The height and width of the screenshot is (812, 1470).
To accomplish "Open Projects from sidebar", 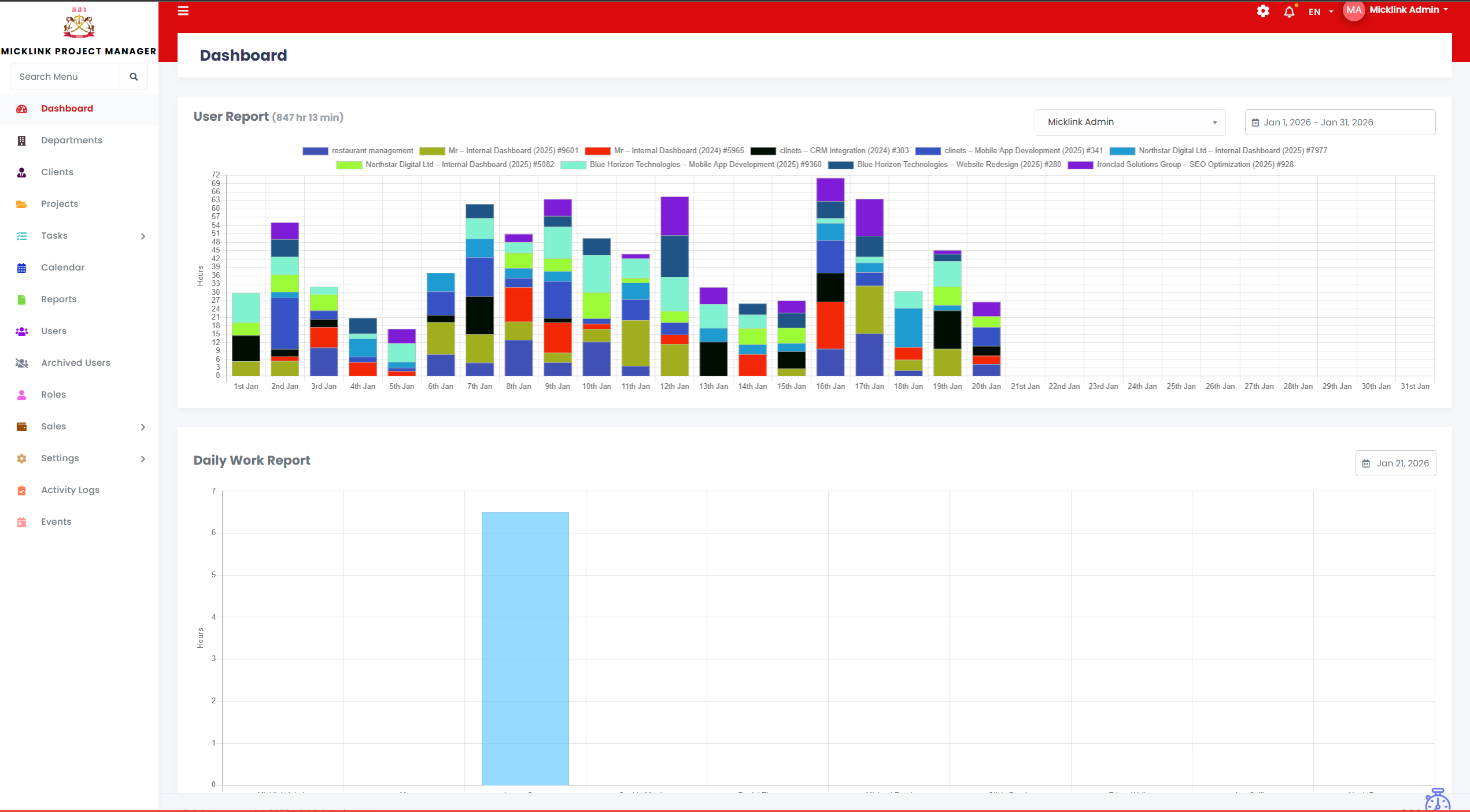I will pos(59,204).
